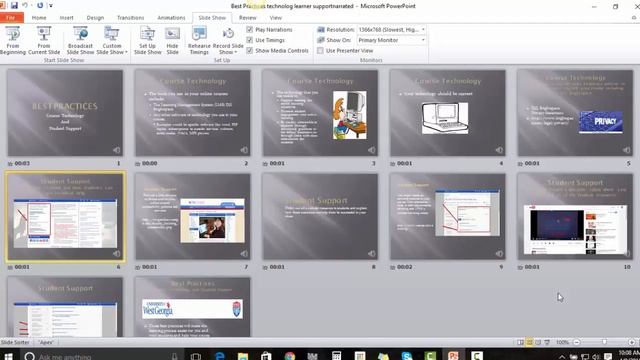Click the 00:02 timing under slide 9

(x=404, y=267)
